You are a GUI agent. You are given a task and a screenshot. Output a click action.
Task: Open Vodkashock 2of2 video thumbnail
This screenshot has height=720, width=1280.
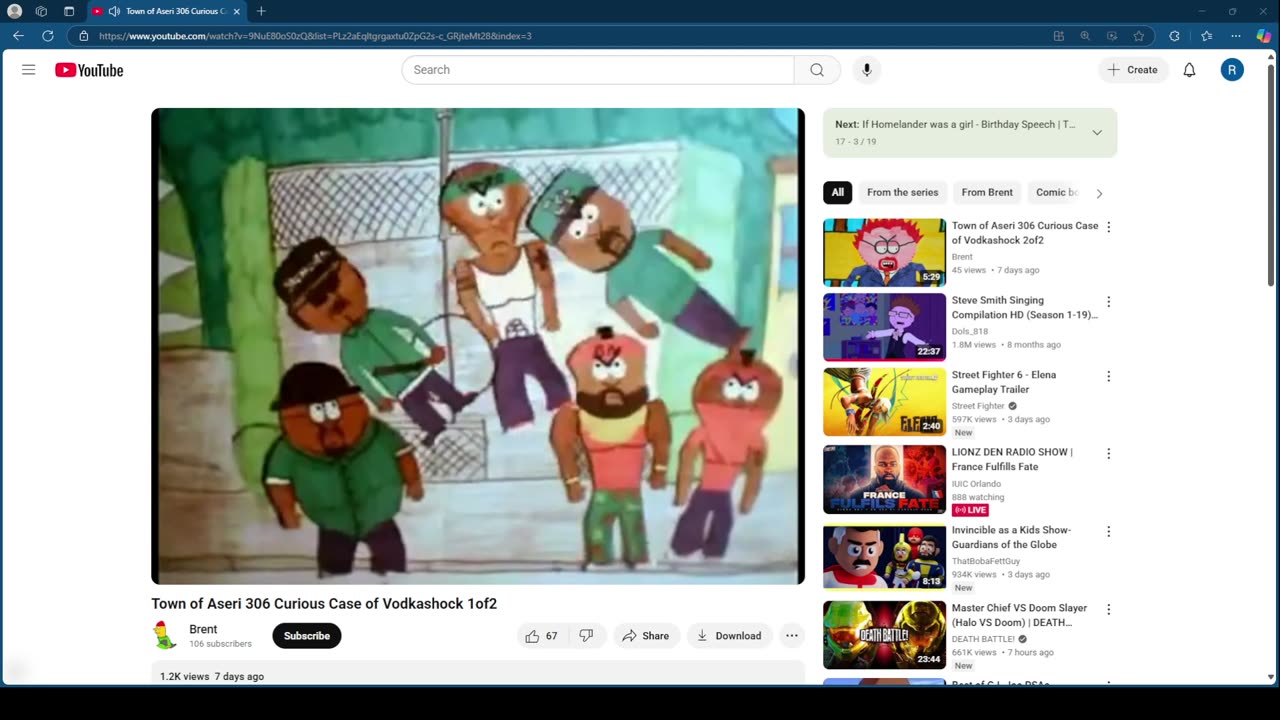click(x=884, y=253)
